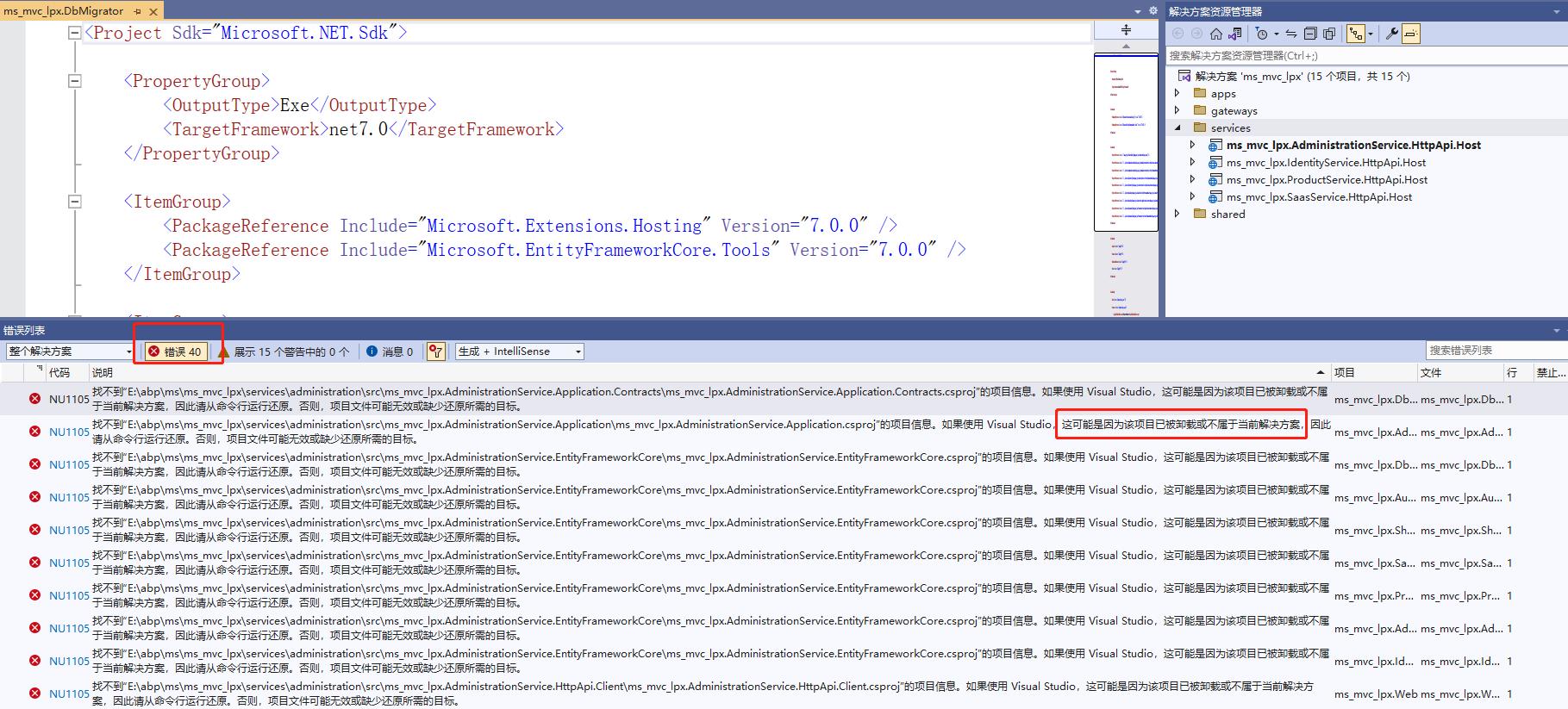Viewport: 1568px width, 709px height.
Task: Click Sync with Active Document arrows icon
Action: [x=1290, y=34]
